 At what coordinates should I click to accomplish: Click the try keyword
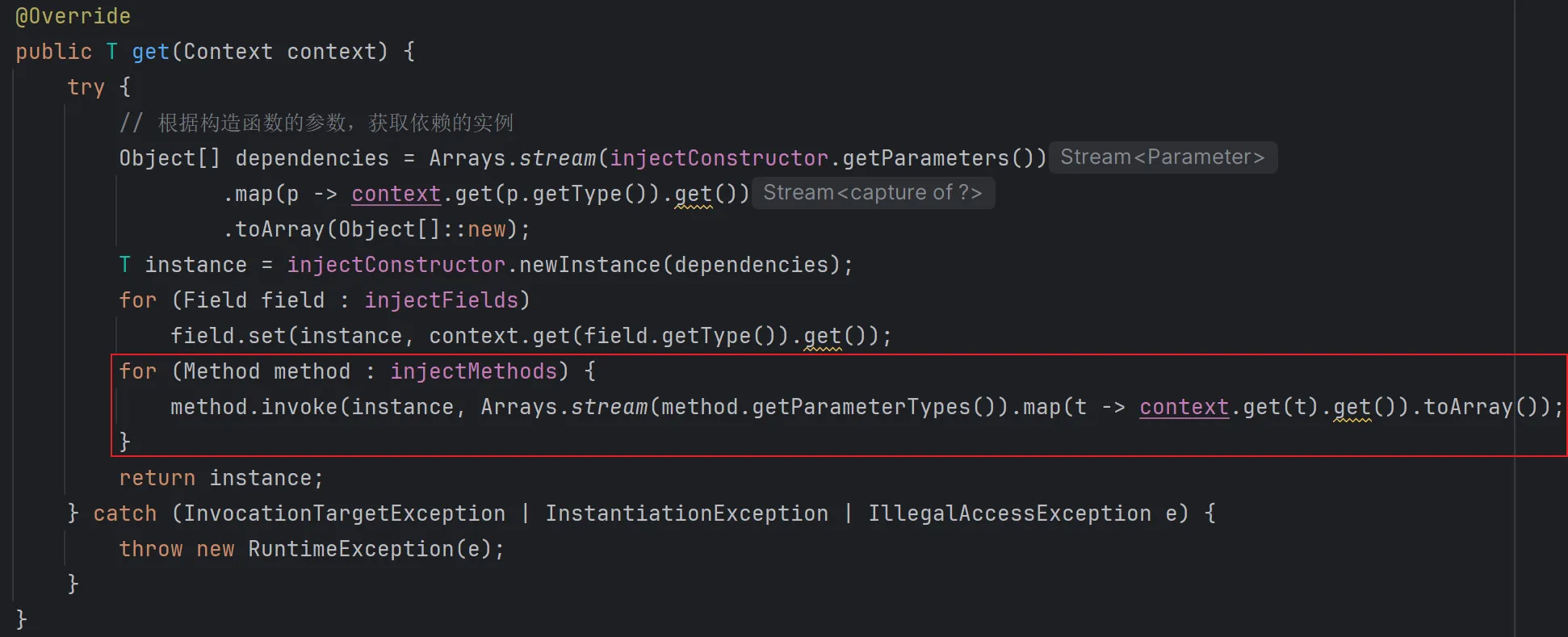pos(86,87)
